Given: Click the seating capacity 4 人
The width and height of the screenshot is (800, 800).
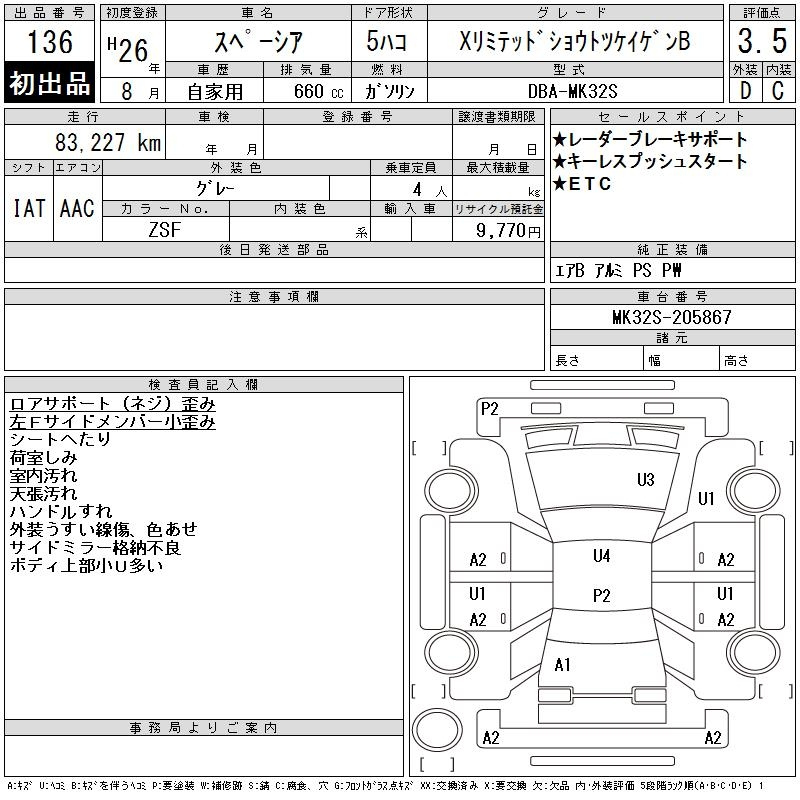Looking at the screenshot, I should 430,190.
